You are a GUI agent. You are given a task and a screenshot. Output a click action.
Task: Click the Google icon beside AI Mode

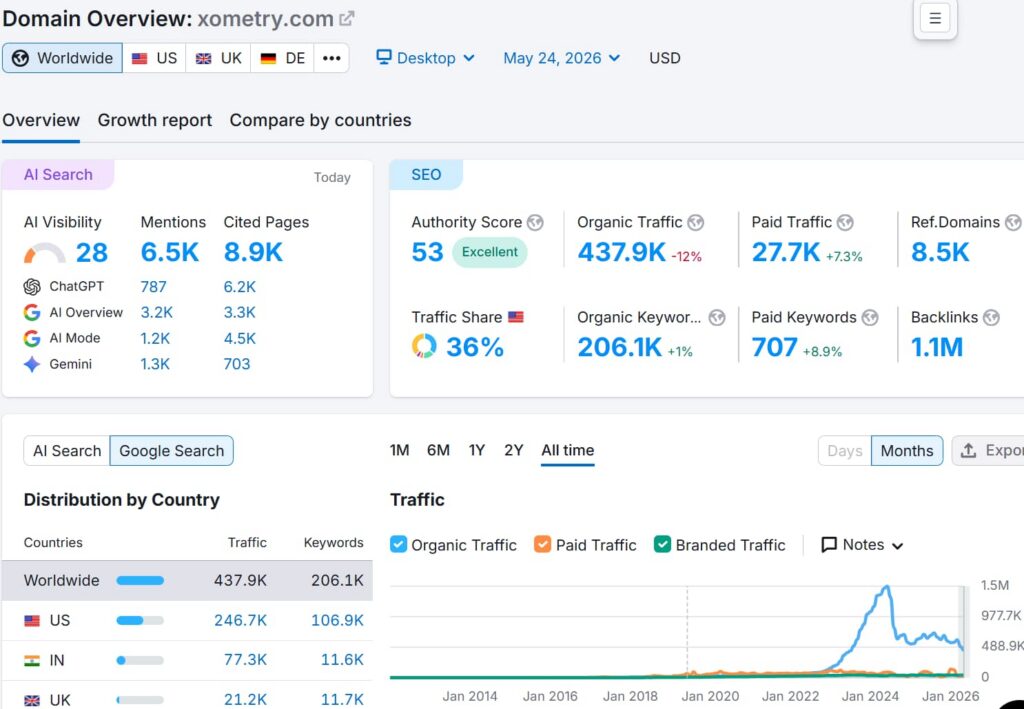point(31,338)
